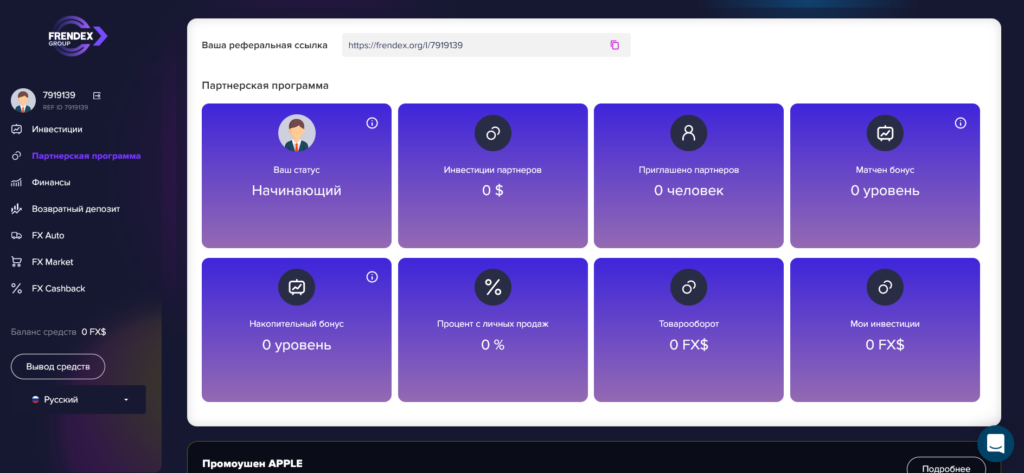The height and width of the screenshot is (473, 1024).
Task: Show info for Ваш статус card
Action: click(372, 123)
